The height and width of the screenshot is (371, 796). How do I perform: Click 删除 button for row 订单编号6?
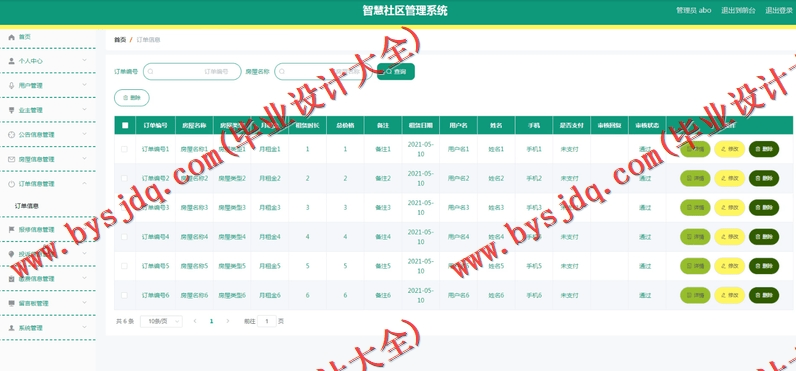(x=764, y=295)
